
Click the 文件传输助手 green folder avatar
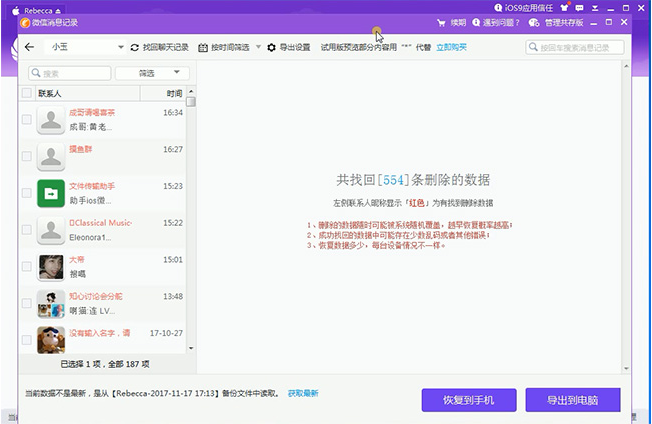click(51, 193)
